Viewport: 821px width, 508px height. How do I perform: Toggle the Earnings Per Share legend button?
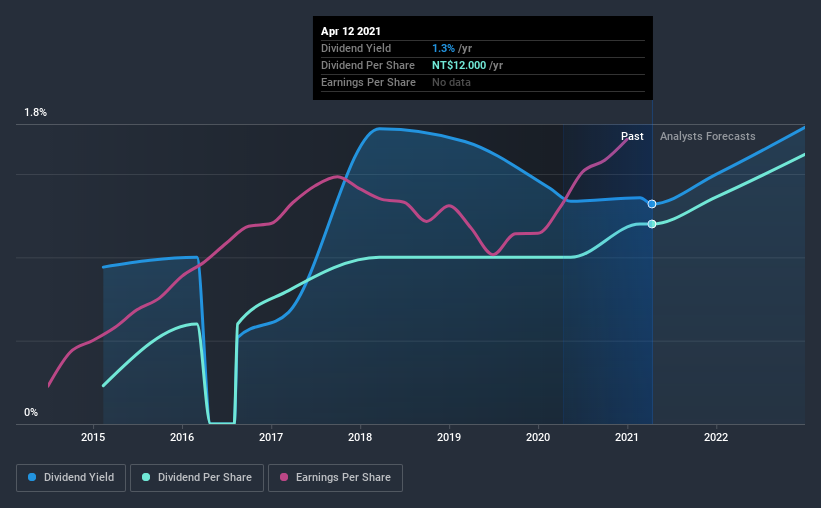tap(336, 478)
